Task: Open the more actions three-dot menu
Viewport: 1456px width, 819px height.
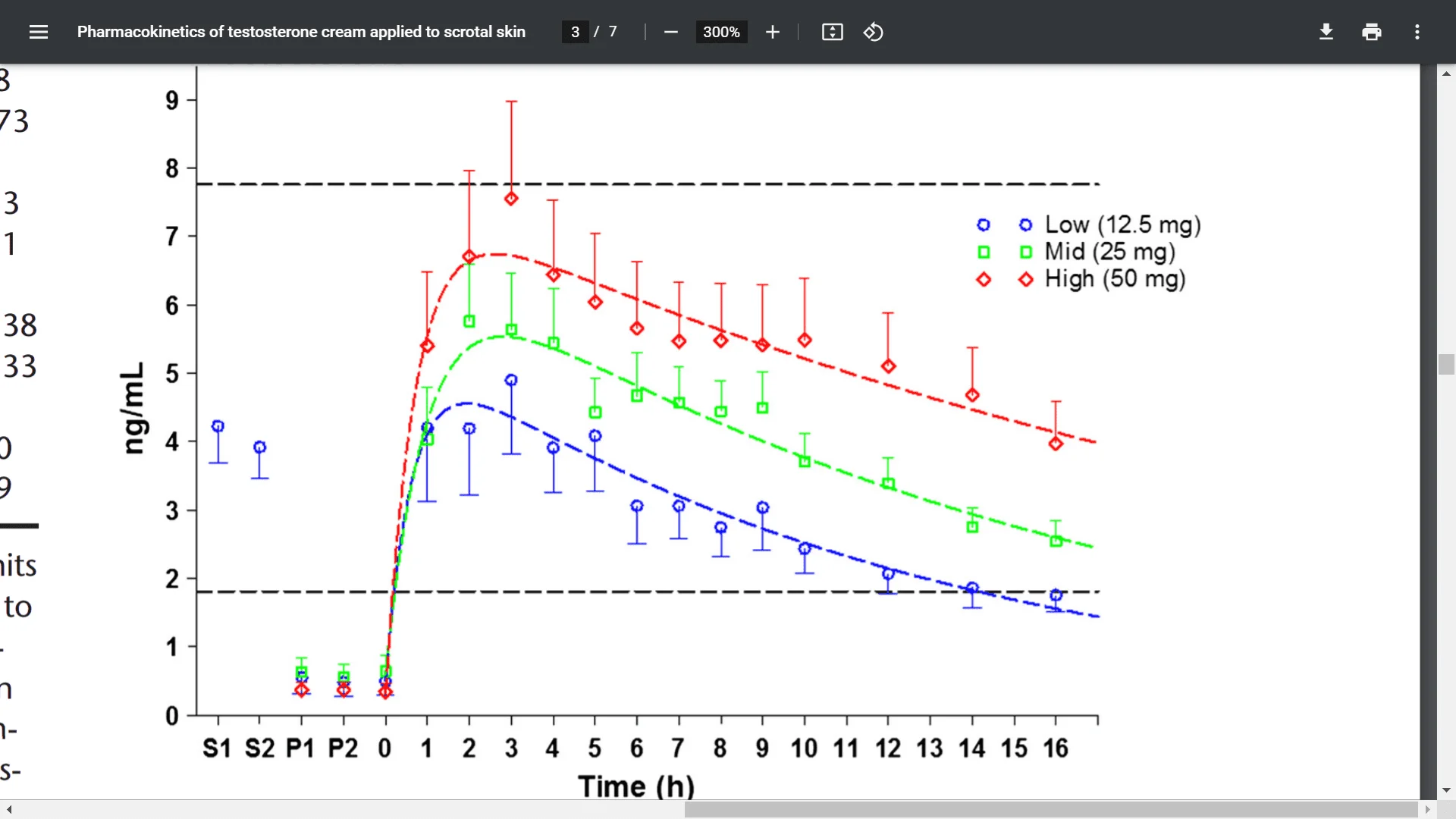Action: point(1417,32)
